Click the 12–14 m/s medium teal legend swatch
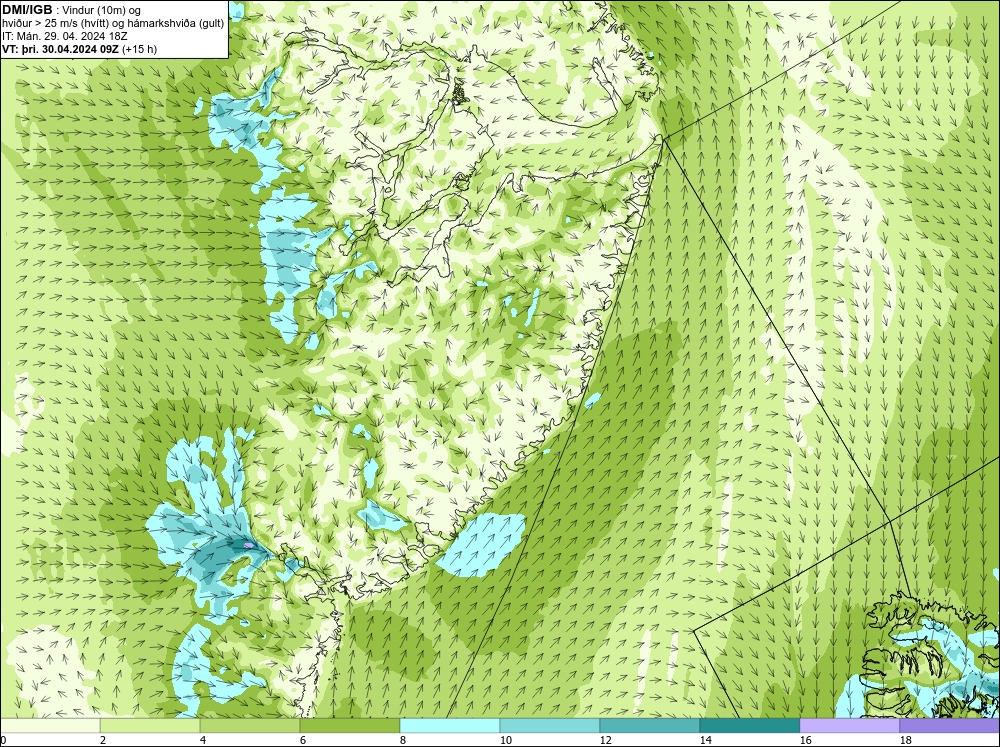 (x=649, y=725)
